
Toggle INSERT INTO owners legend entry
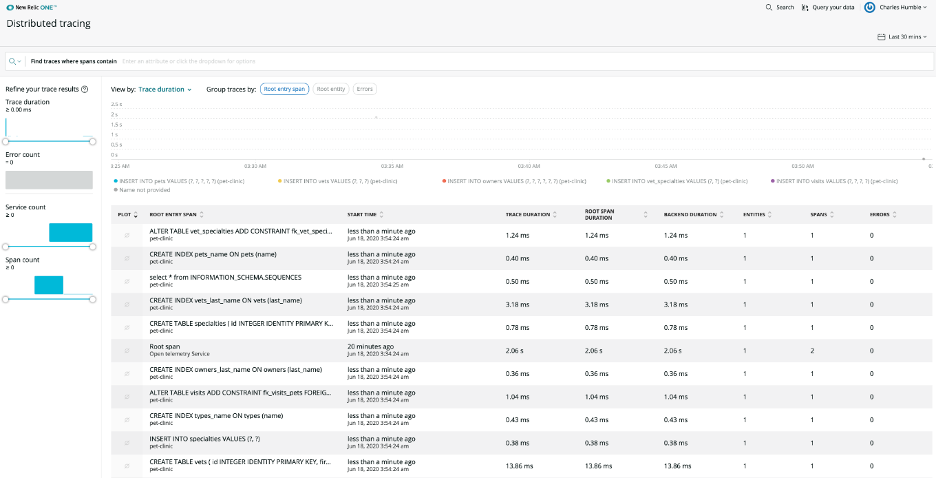(x=514, y=181)
